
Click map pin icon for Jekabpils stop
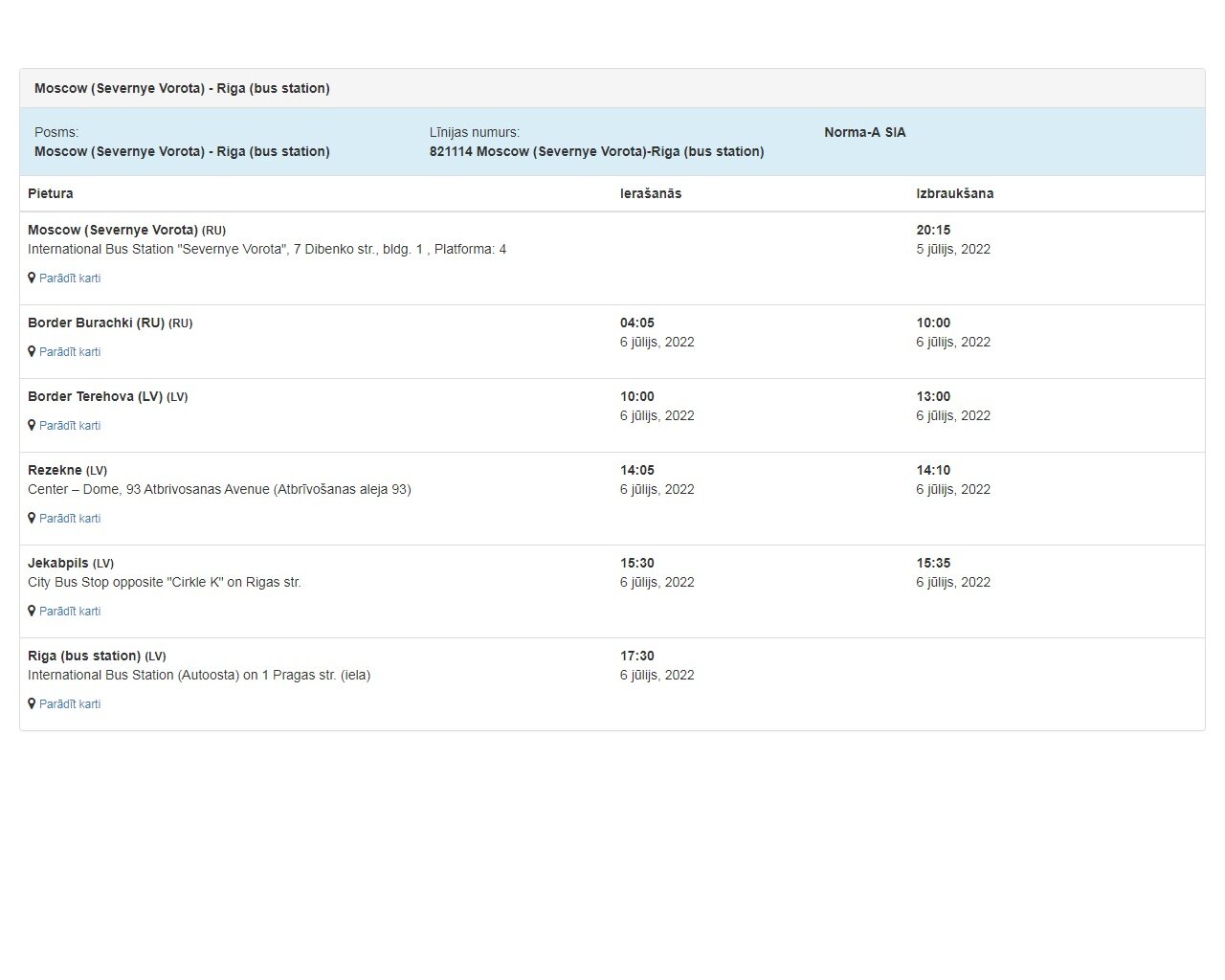[32, 612]
